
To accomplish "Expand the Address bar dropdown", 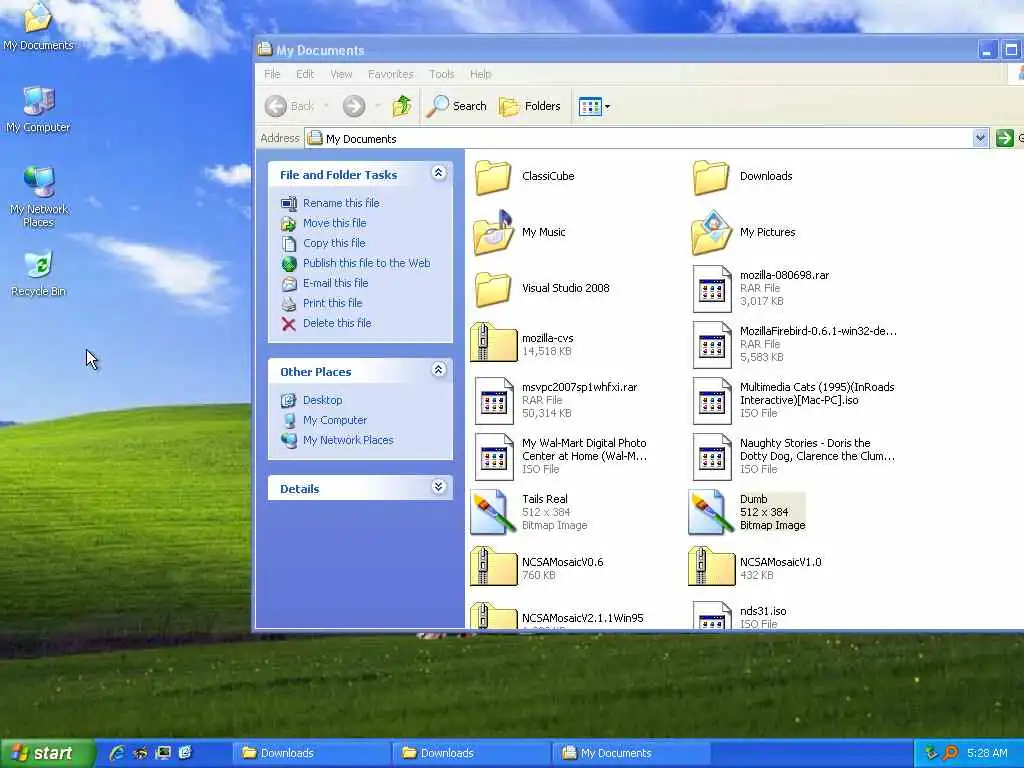I will [980, 138].
